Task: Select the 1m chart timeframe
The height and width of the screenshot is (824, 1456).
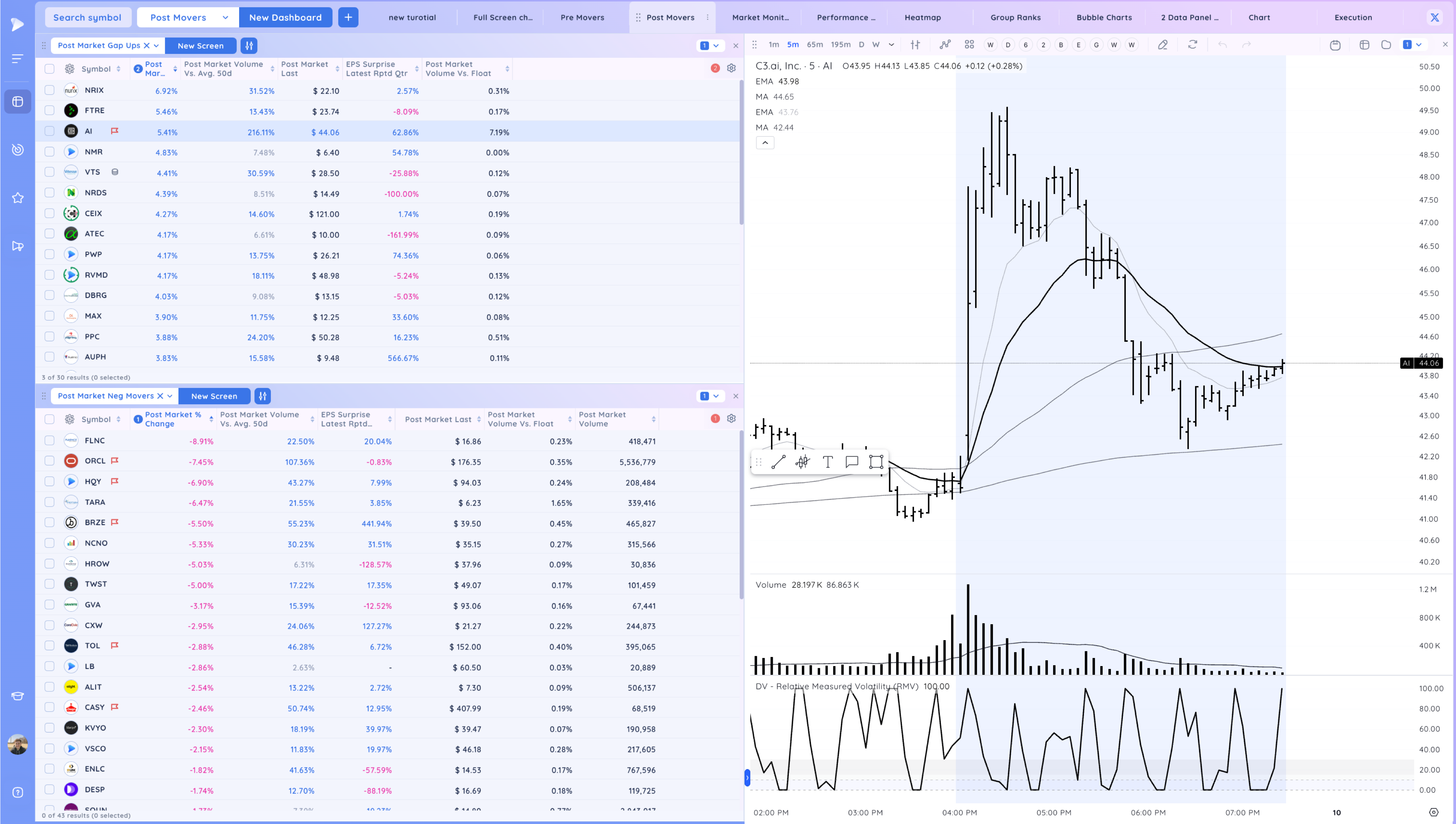Action: pos(773,45)
